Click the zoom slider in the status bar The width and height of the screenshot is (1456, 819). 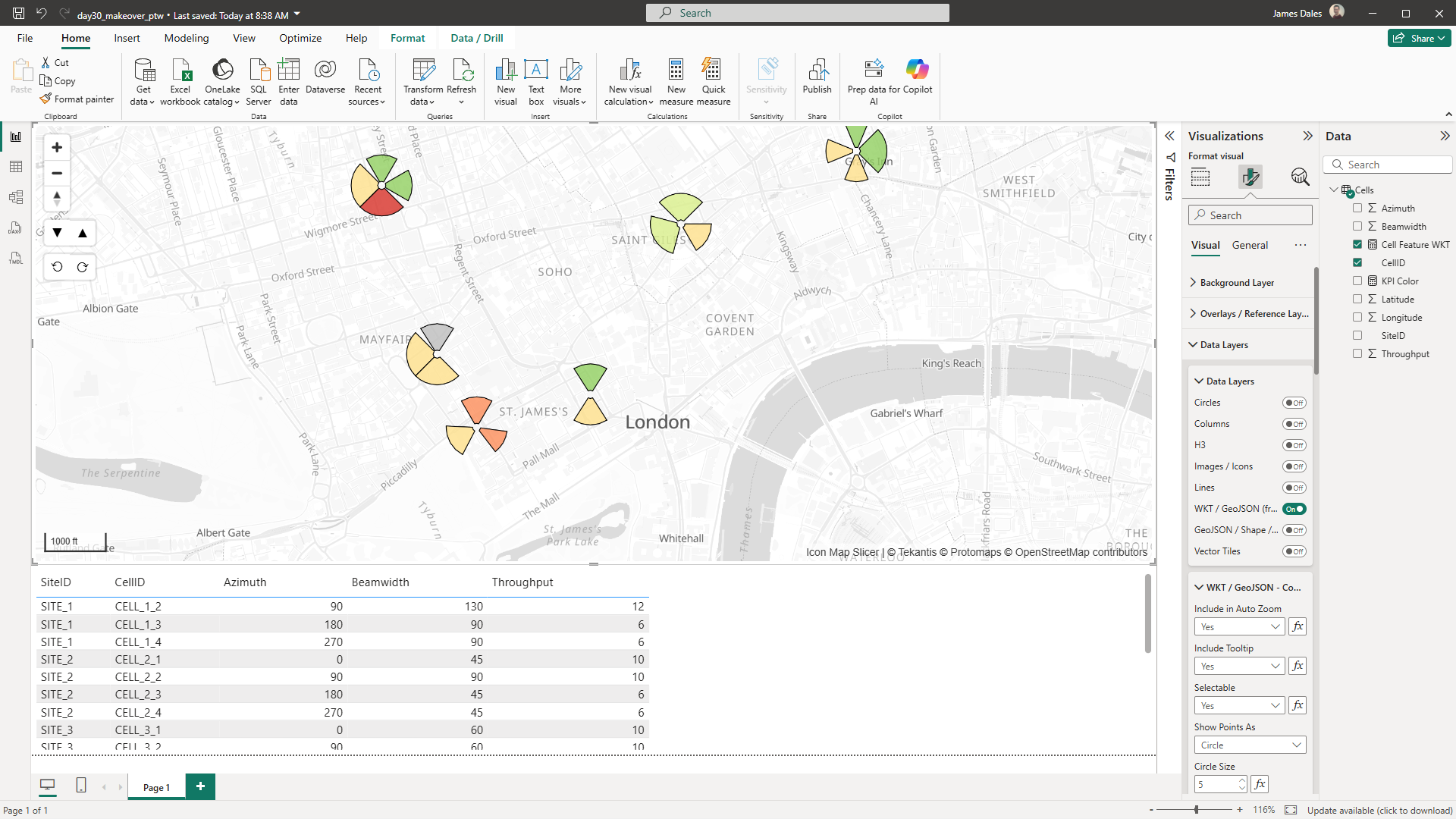[x=1196, y=810]
